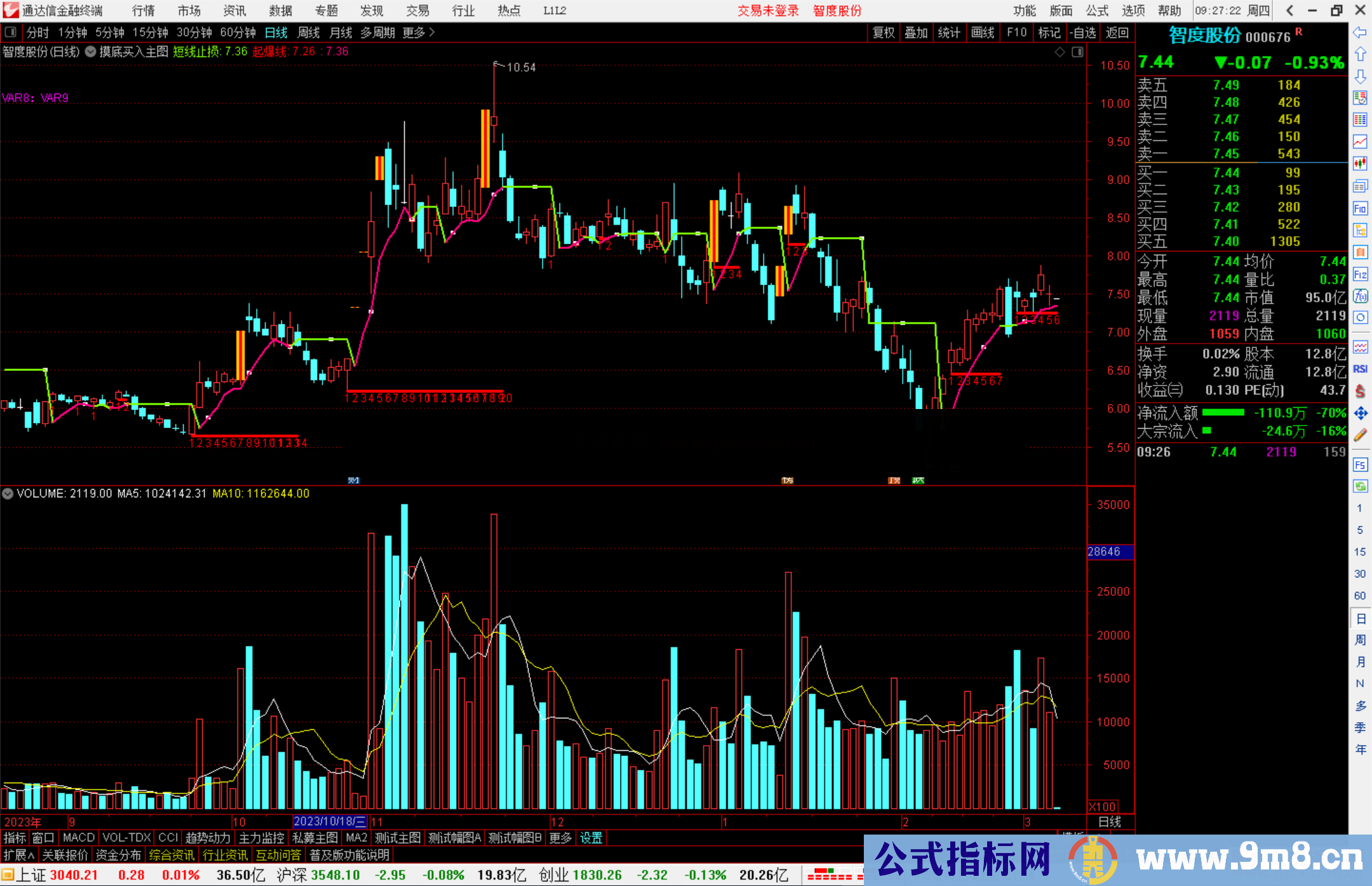Click the 交易未登录 link
This screenshot has height=886, width=1372.
coord(767,11)
